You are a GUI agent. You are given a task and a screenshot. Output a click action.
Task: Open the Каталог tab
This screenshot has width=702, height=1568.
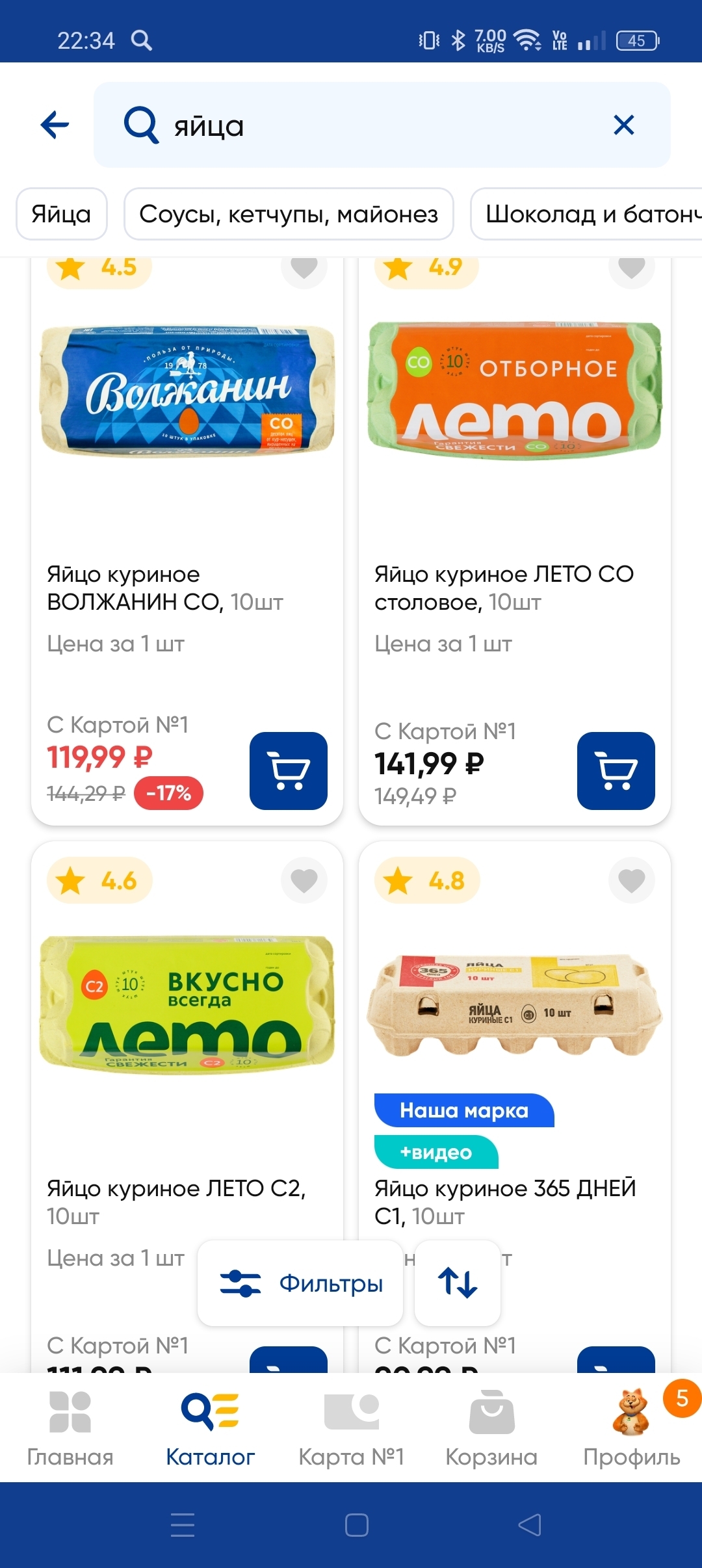click(211, 1428)
